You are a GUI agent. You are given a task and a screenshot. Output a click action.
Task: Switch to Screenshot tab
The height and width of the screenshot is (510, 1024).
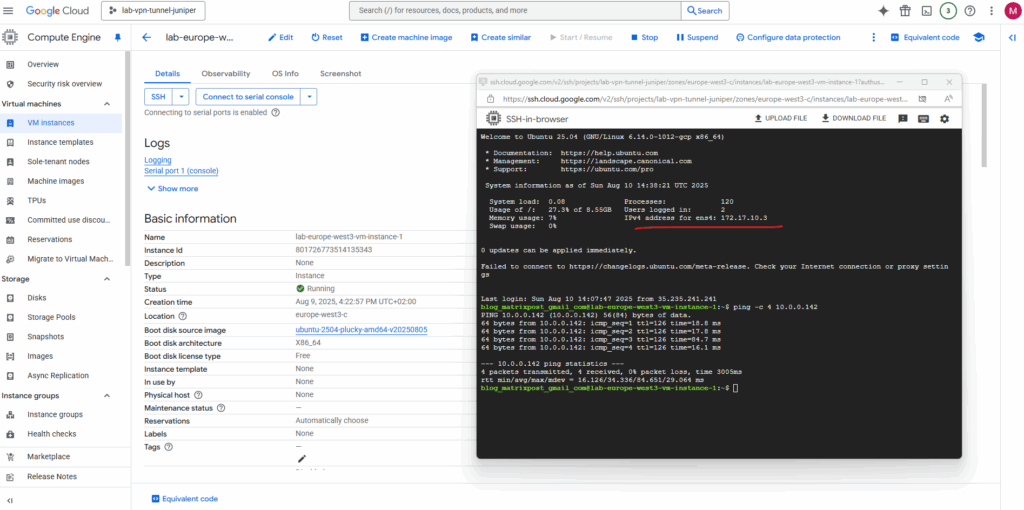click(340, 74)
